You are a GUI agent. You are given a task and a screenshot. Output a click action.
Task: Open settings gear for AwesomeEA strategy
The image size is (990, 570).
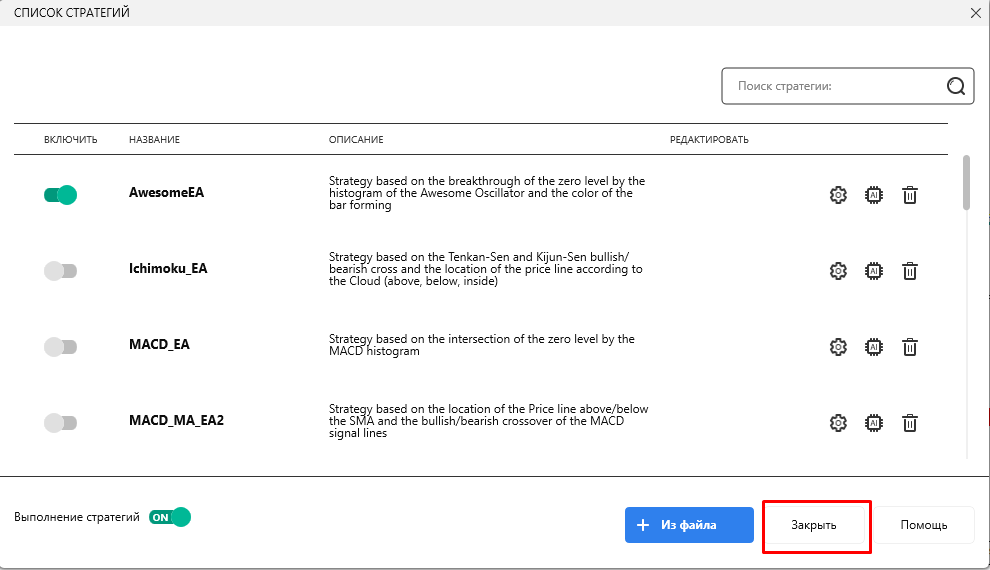[x=838, y=195]
